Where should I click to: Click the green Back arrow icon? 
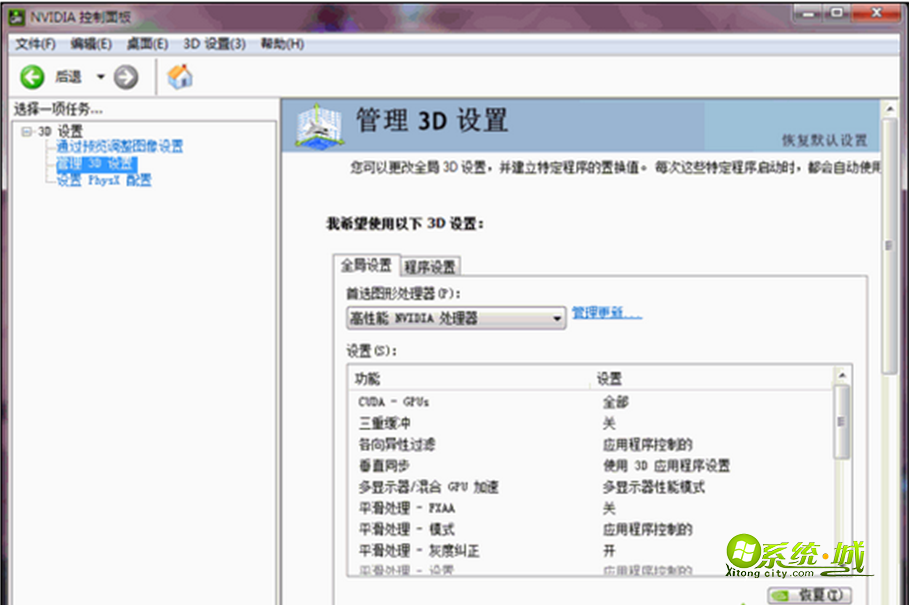(32, 77)
